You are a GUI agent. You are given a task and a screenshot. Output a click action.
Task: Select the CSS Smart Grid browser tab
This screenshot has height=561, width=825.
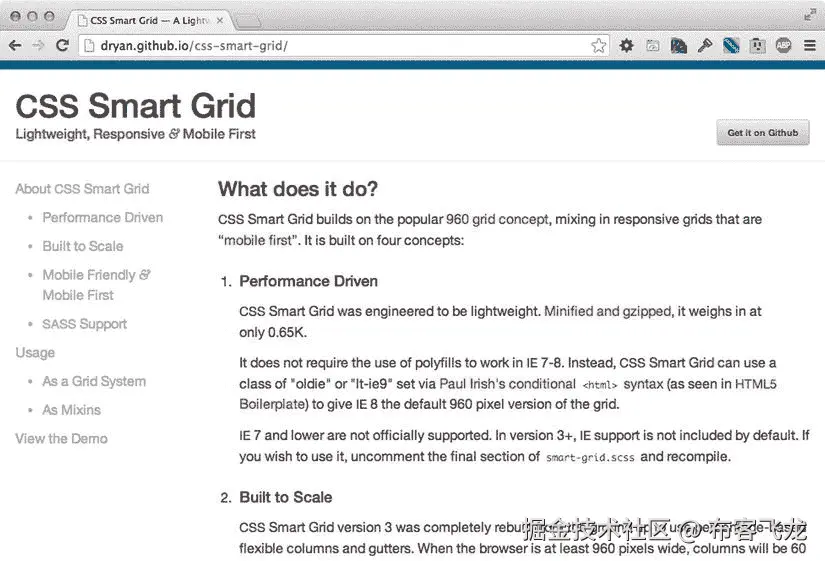tap(149, 21)
